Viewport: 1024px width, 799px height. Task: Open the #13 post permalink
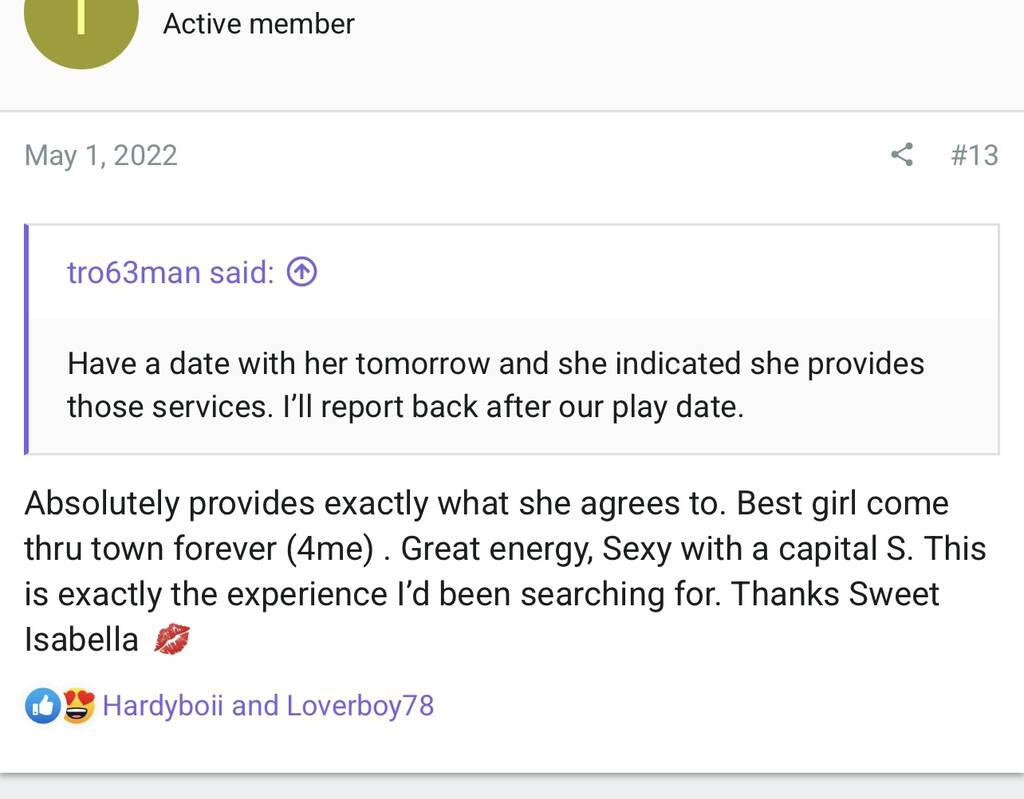[974, 155]
